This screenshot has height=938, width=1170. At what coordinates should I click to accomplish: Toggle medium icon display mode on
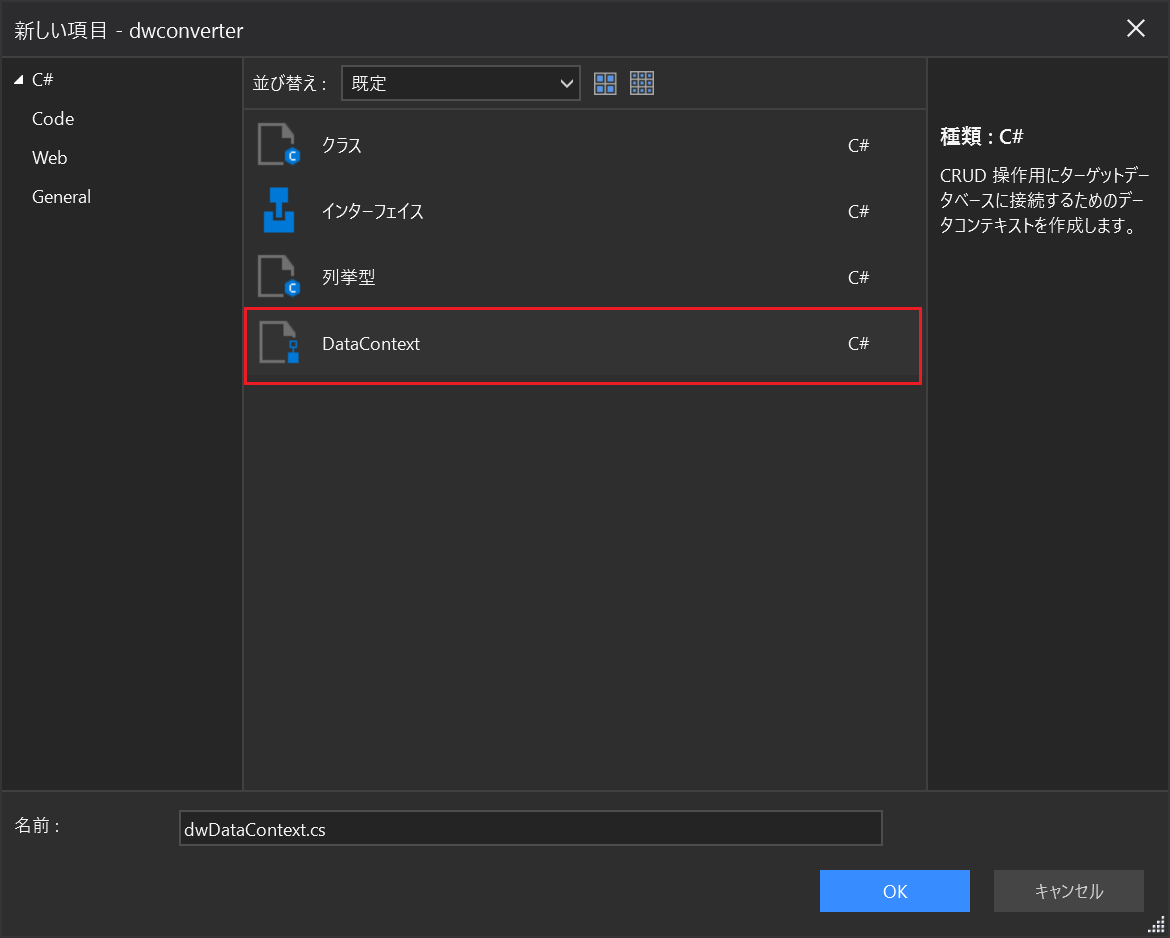click(x=605, y=83)
